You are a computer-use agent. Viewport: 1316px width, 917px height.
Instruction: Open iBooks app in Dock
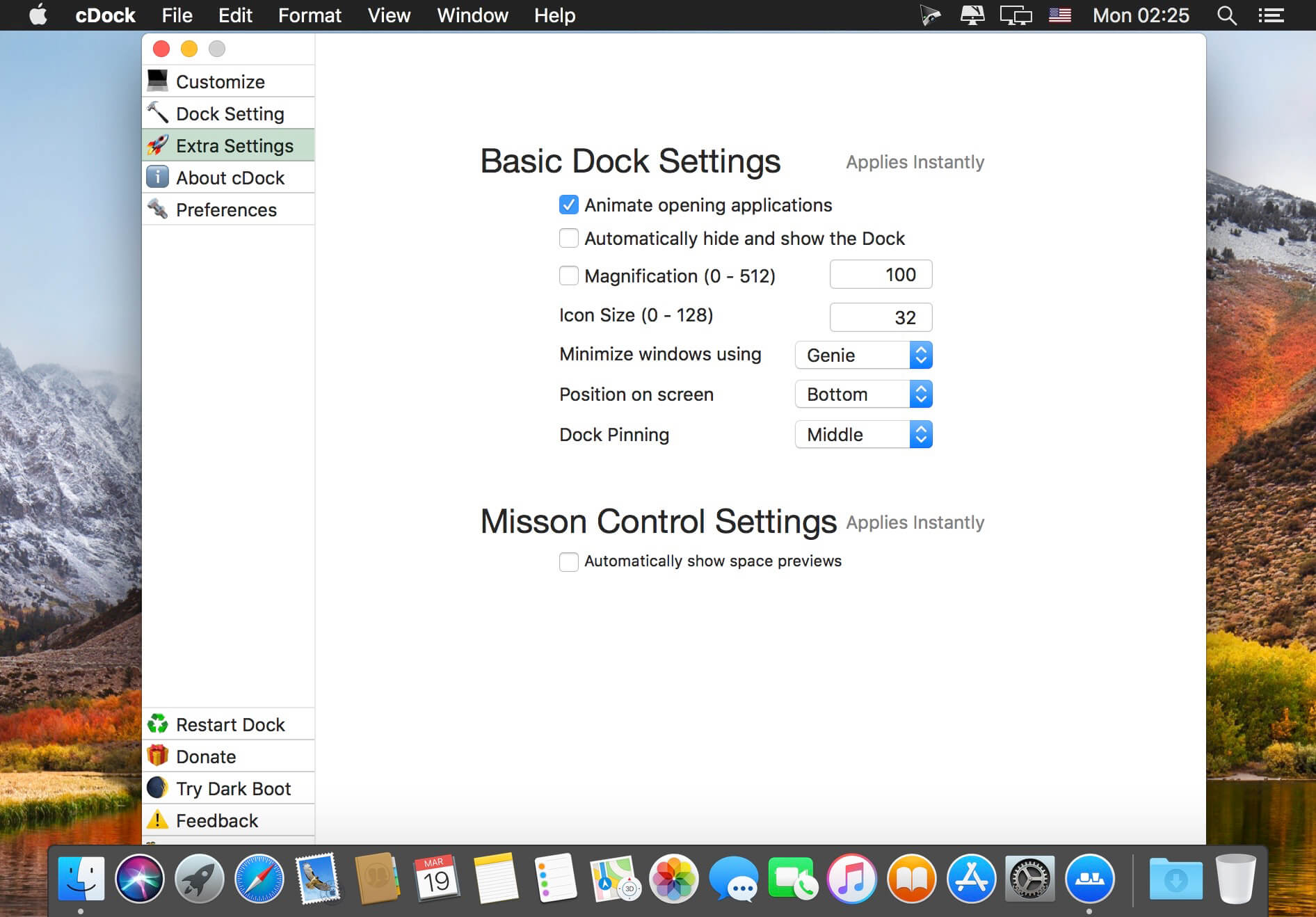(x=911, y=879)
